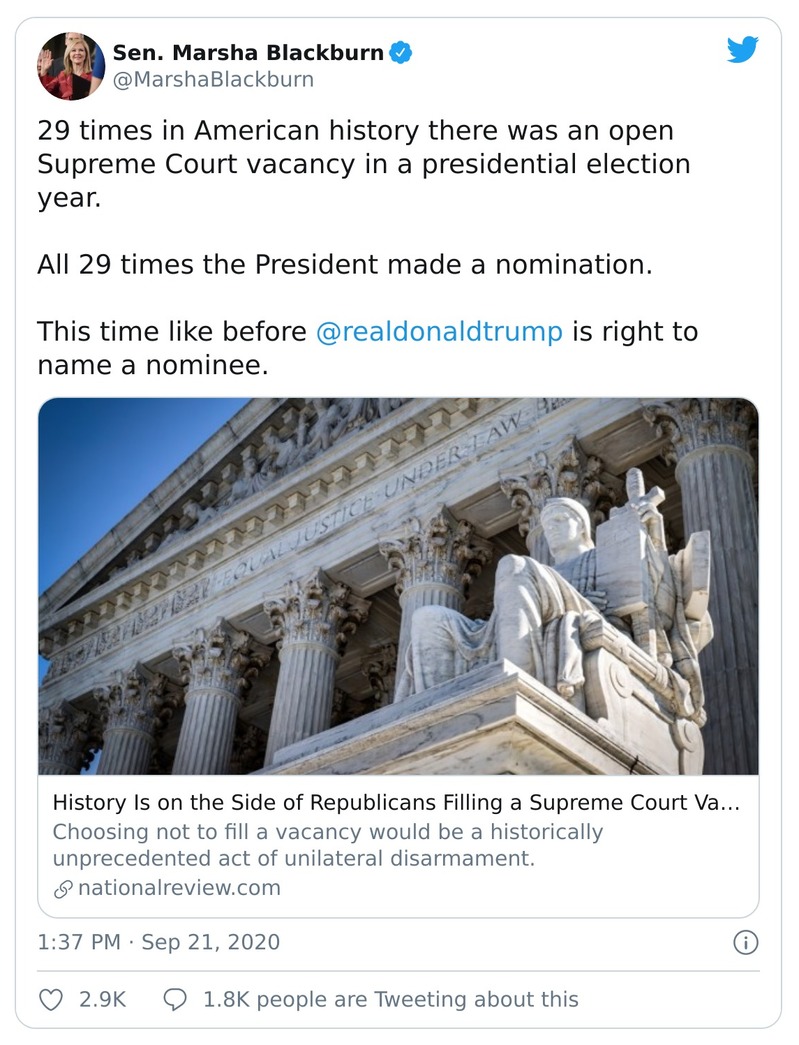799x1045 pixels.
Task: Click the Sep 21, 2020 date
Action: (x=211, y=942)
